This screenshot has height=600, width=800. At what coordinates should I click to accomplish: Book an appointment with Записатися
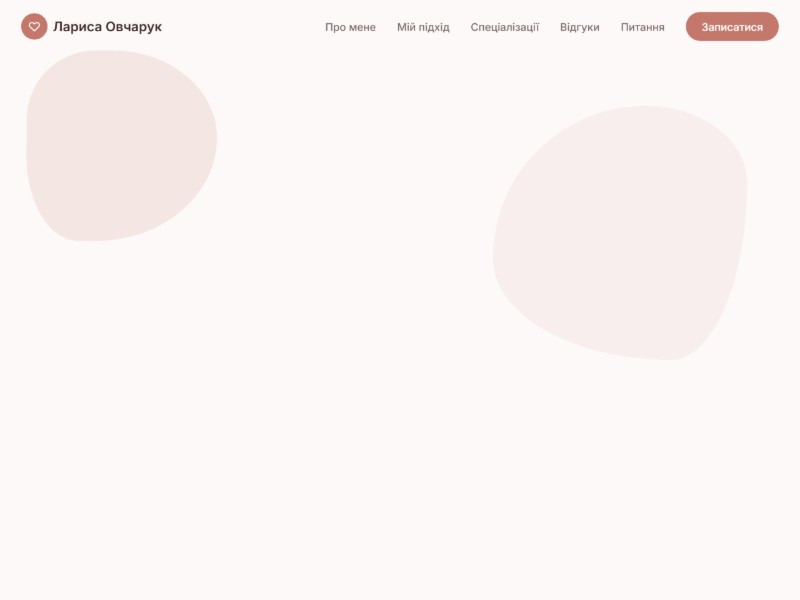(x=731, y=27)
